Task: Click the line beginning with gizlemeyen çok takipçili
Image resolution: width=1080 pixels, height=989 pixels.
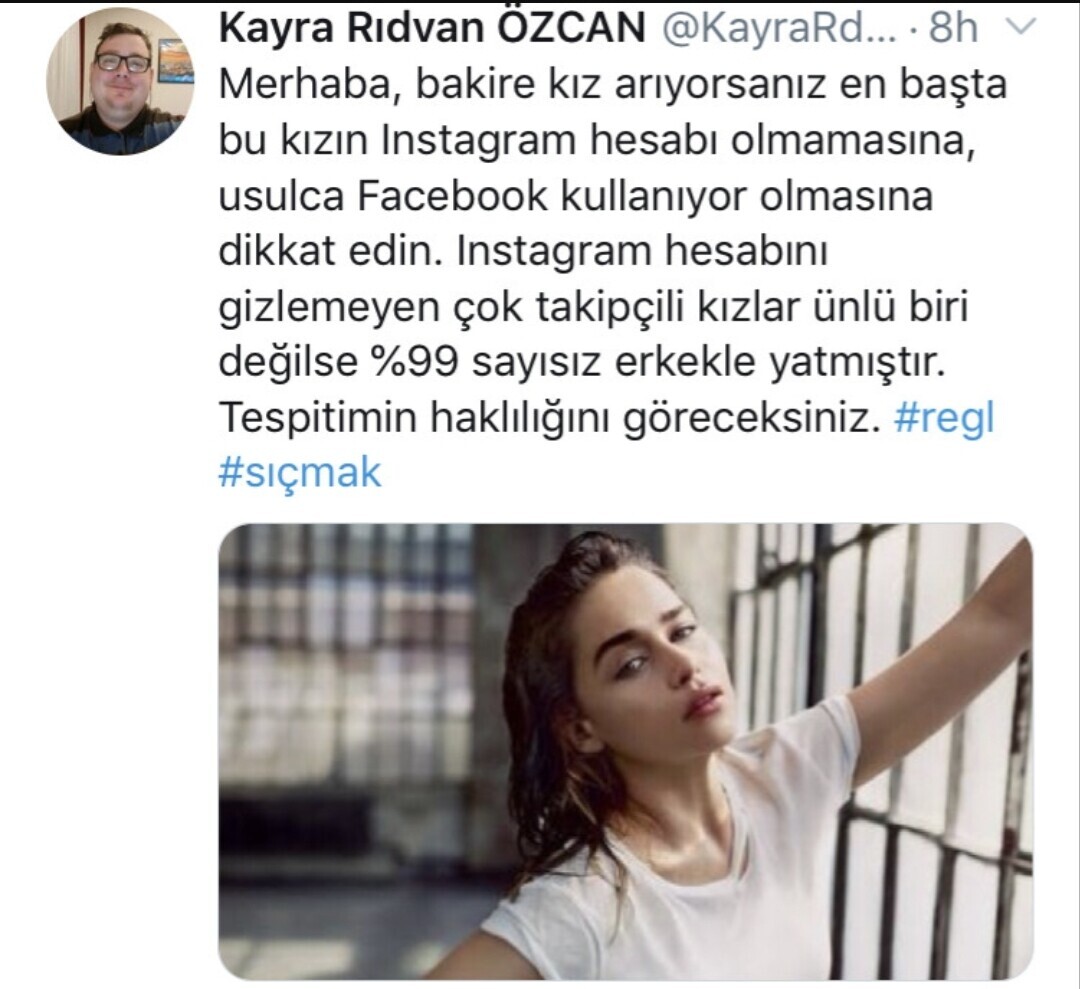Action: click(594, 308)
